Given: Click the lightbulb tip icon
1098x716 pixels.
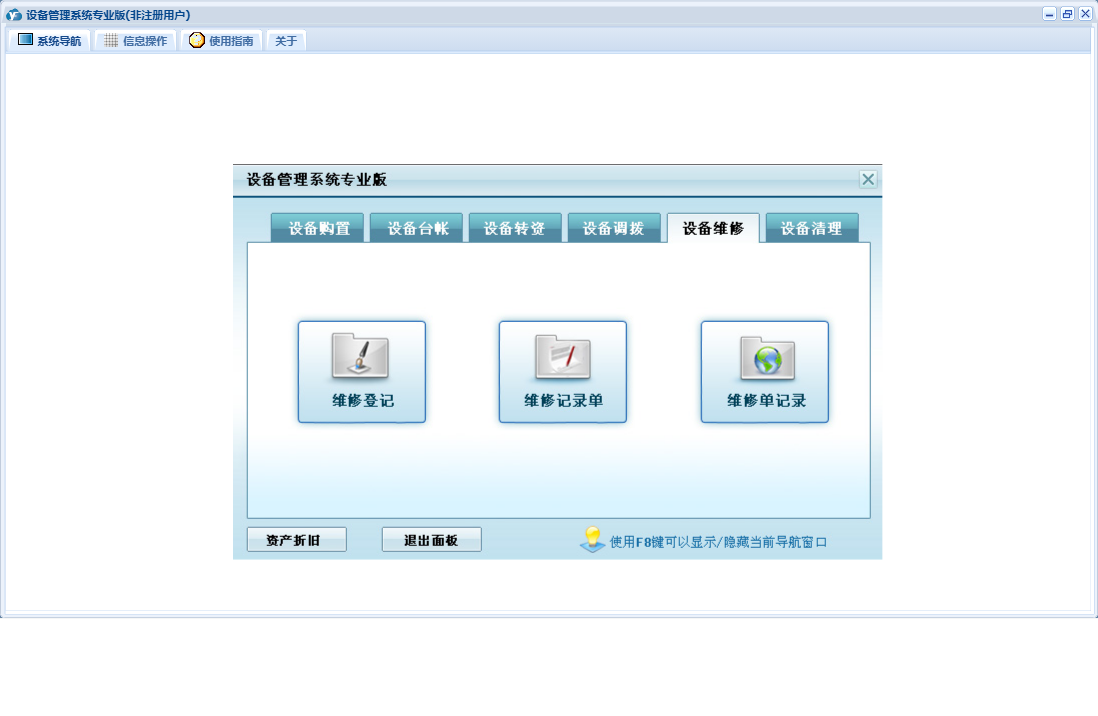Looking at the screenshot, I should point(592,539).
